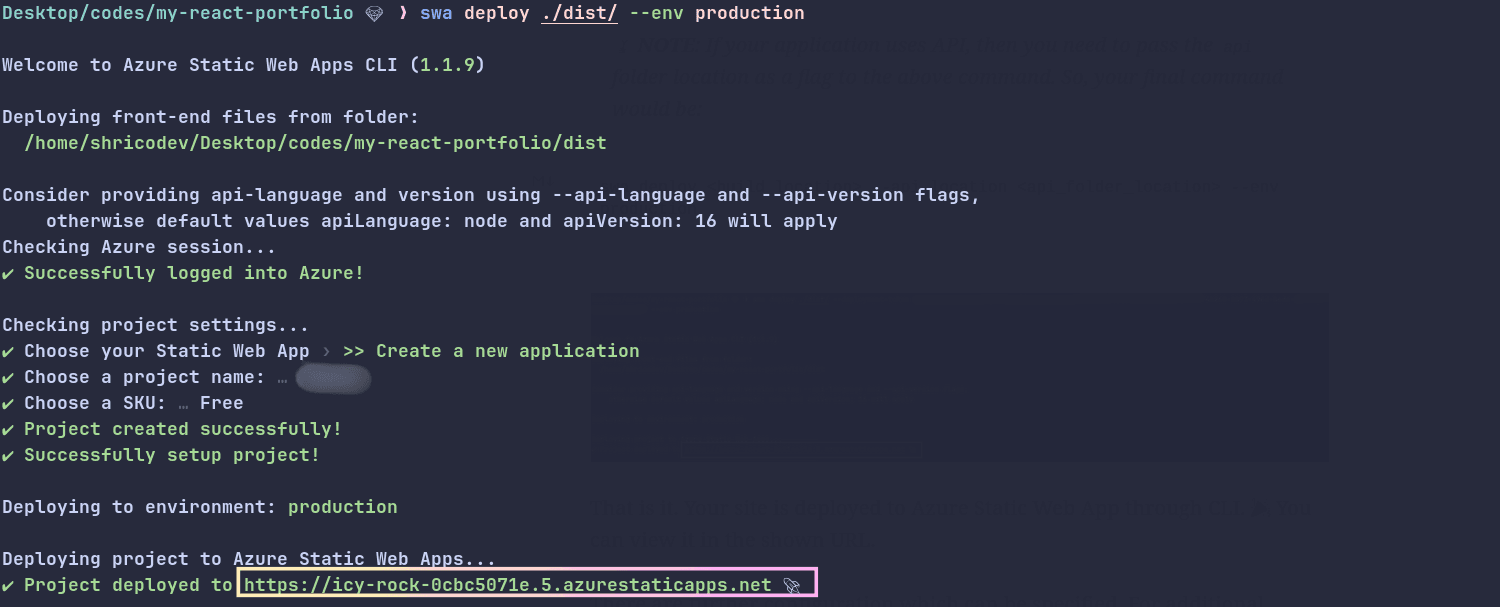Click the check mark beside "Project deployed to"

8,585
